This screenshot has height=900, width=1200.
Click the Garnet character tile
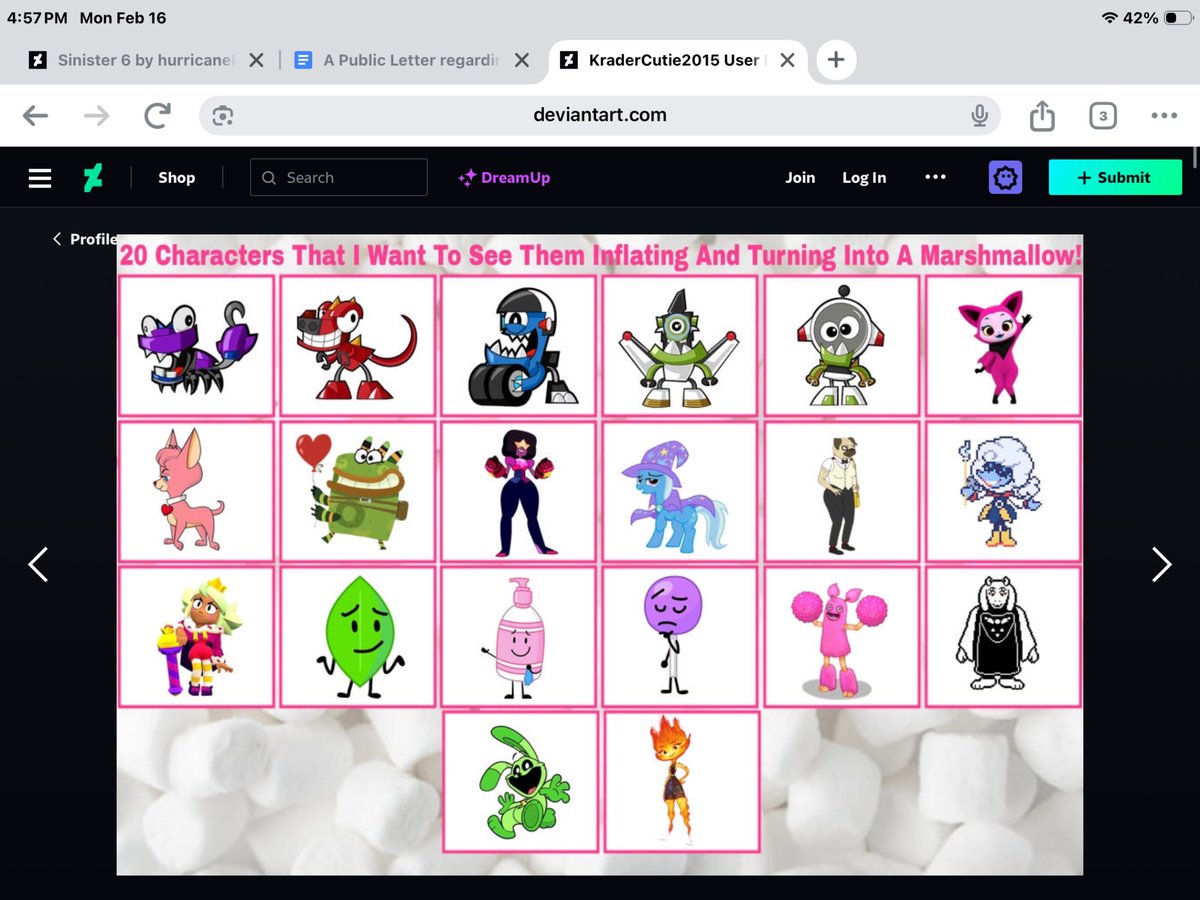[x=519, y=492]
